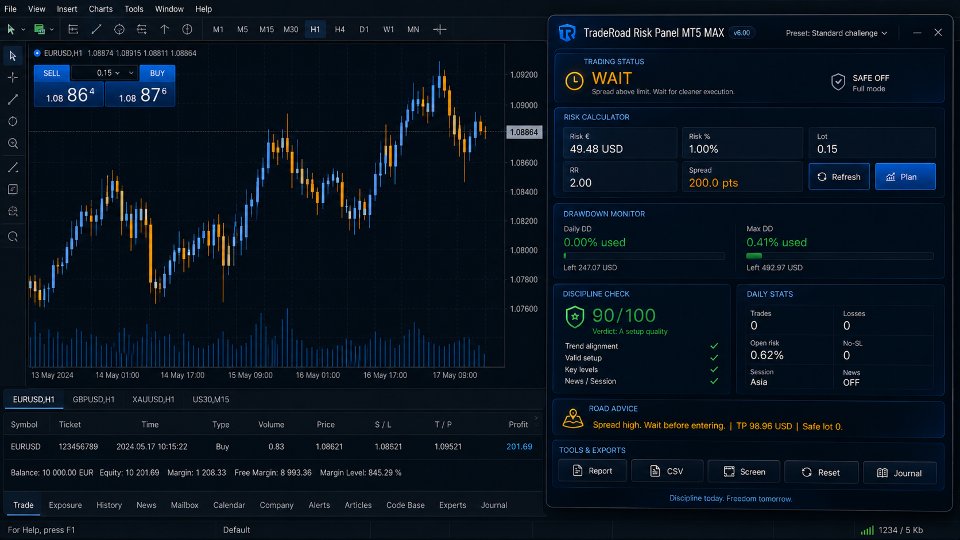The height and width of the screenshot is (540, 960).
Task: Click the green discipline star shield icon
Action: coord(574,317)
